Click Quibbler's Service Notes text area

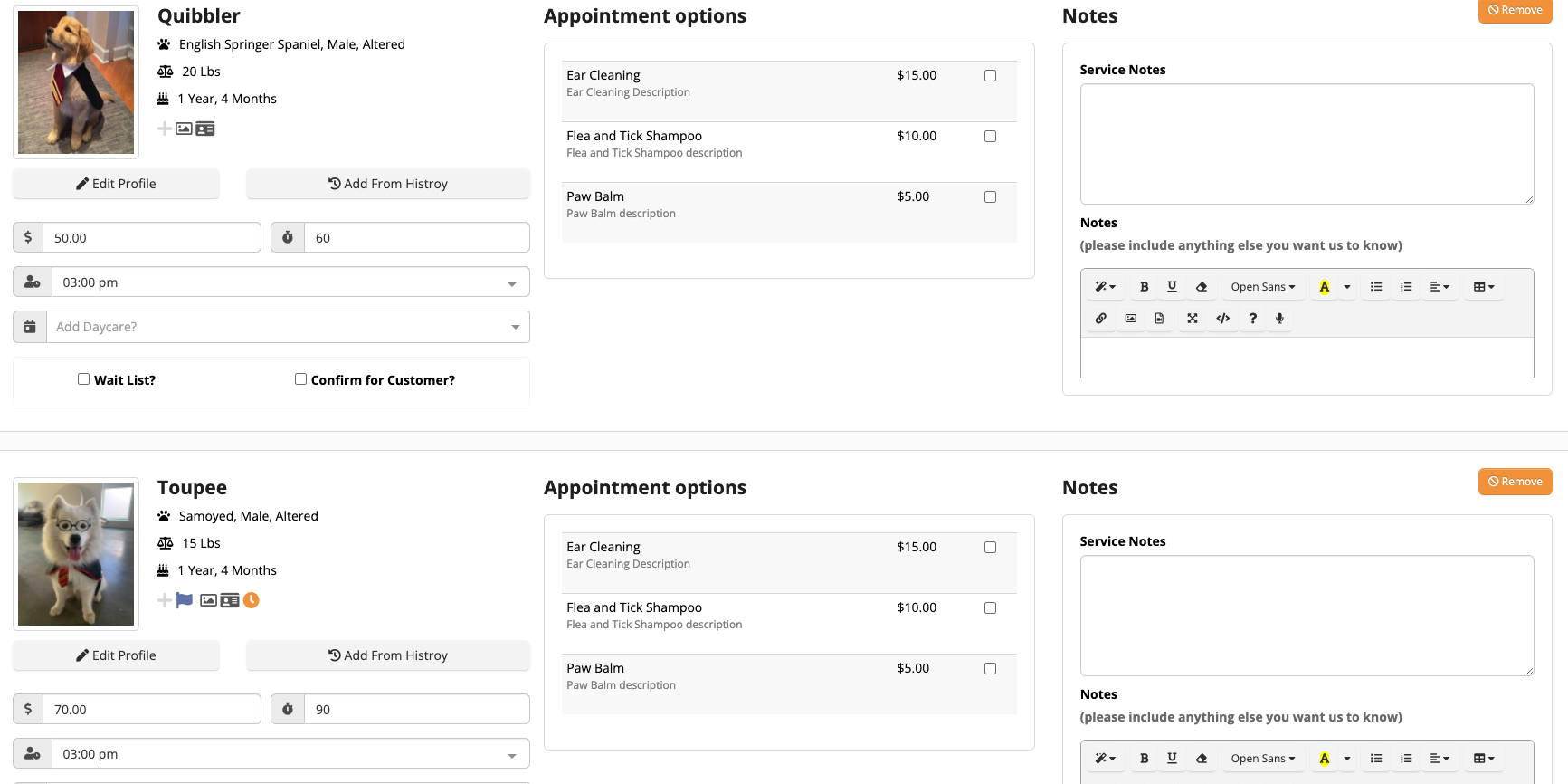(x=1307, y=144)
